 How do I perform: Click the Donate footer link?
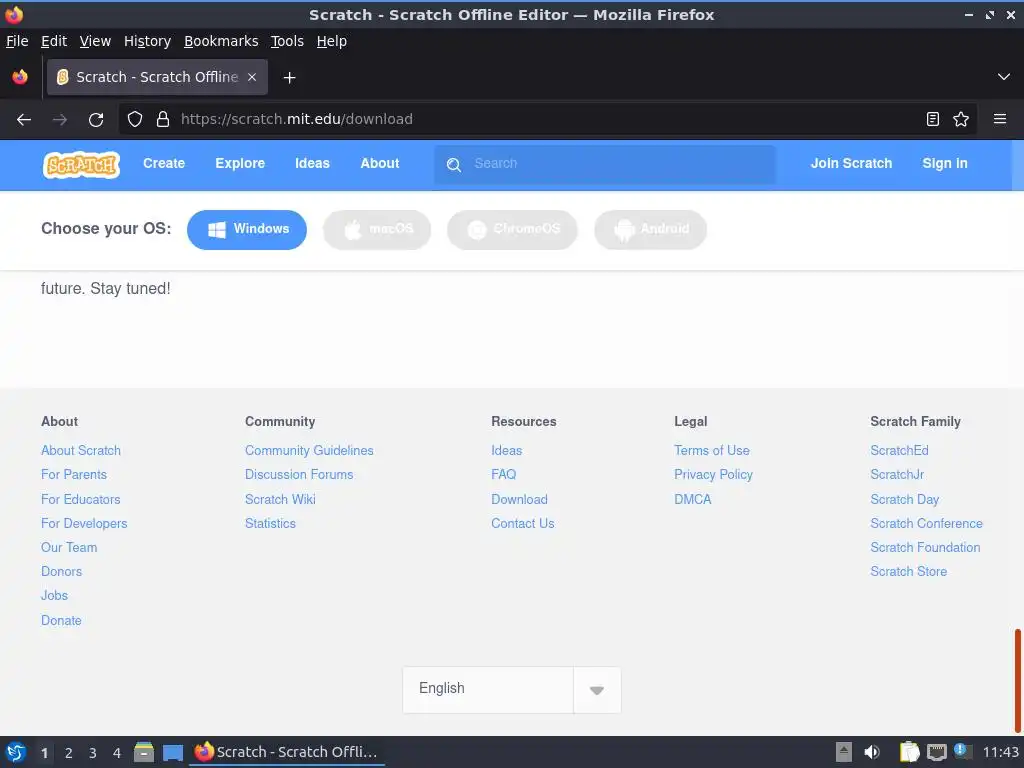tap(61, 620)
